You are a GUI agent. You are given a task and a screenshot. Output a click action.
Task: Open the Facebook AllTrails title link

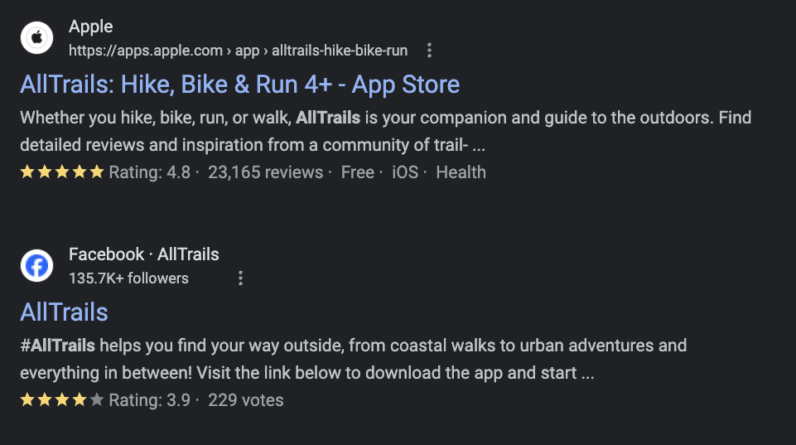click(64, 311)
